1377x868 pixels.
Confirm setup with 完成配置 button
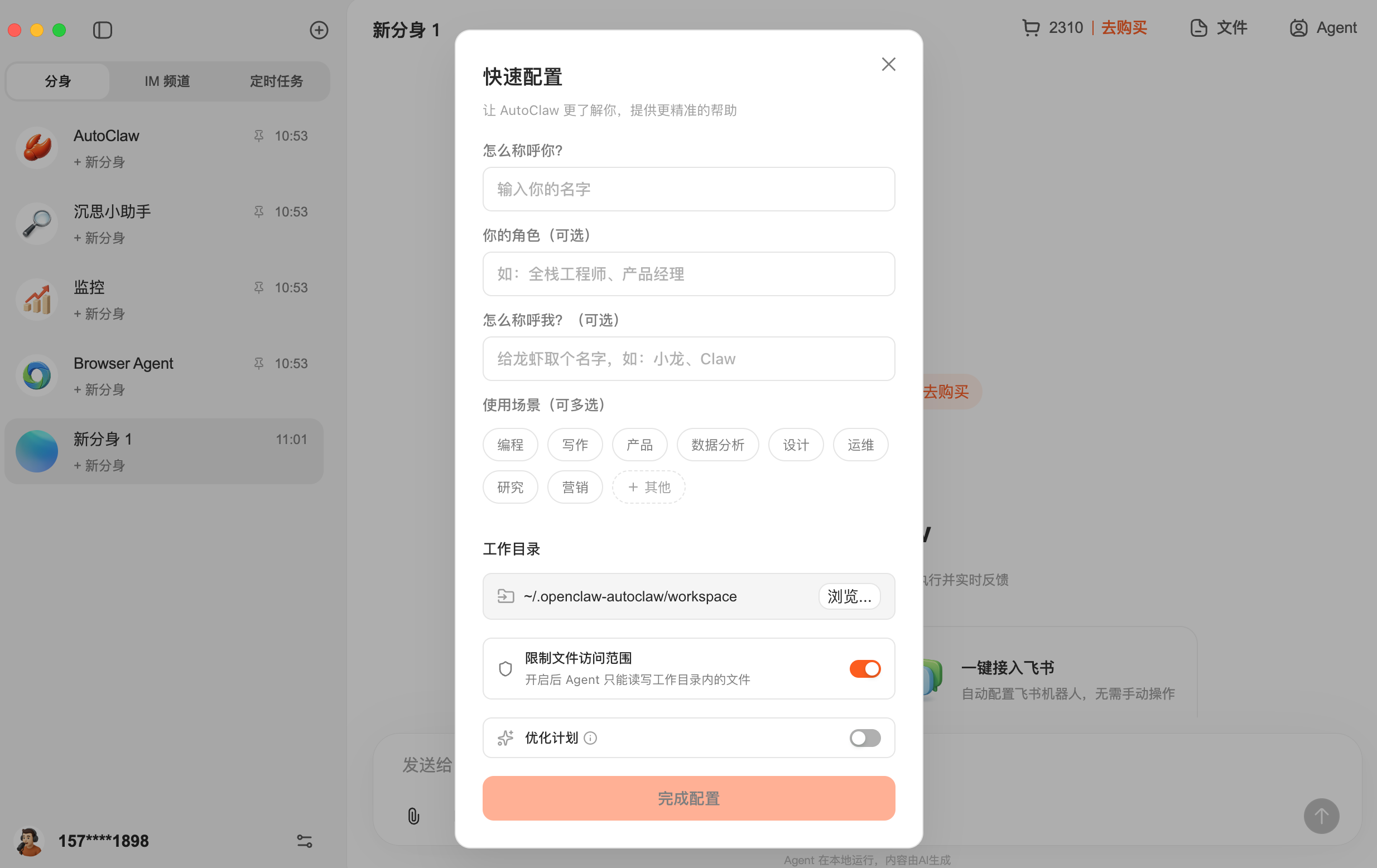[688, 798]
